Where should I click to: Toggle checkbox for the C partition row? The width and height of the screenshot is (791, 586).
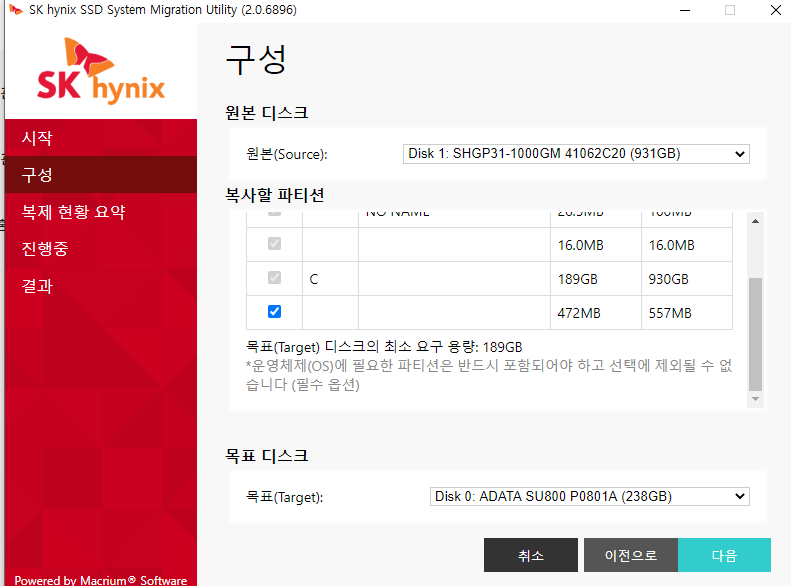click(274, 277)
